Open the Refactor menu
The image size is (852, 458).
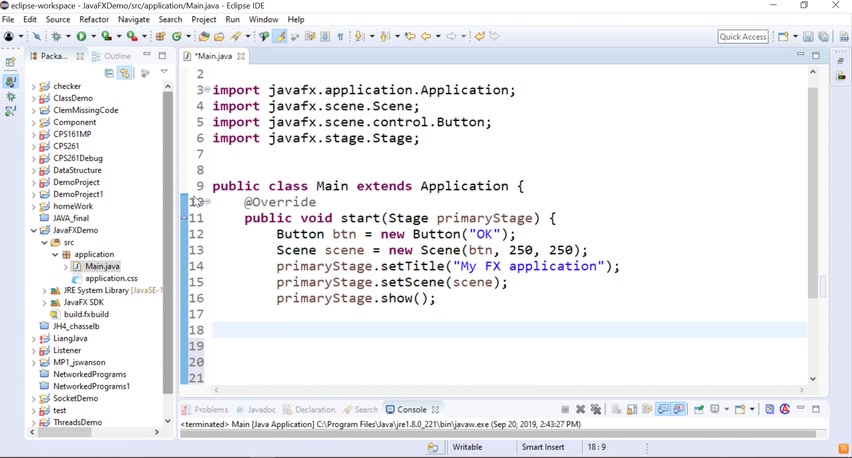[94, 19]
